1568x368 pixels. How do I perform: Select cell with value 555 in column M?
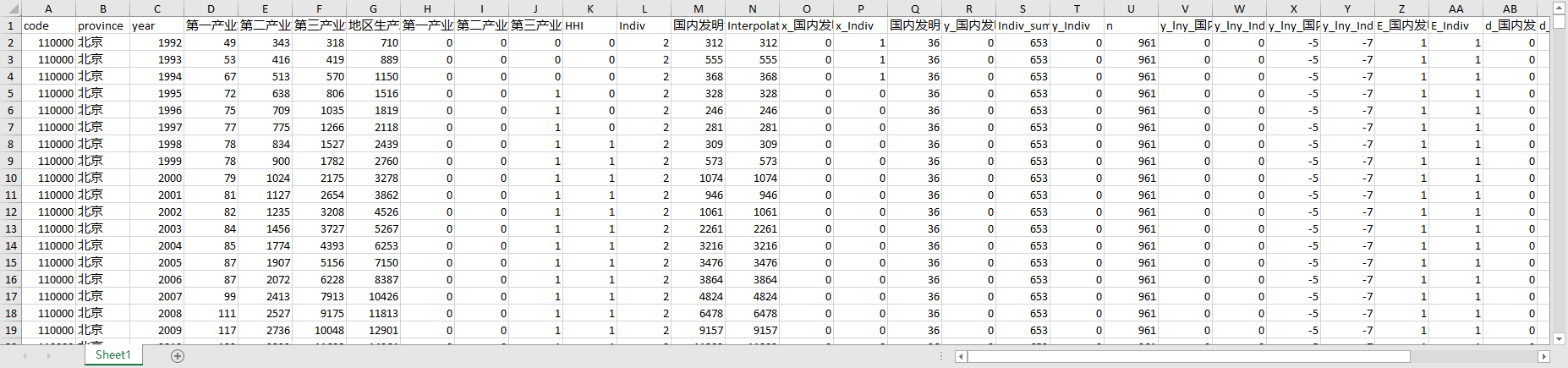(x=698, y=59)
